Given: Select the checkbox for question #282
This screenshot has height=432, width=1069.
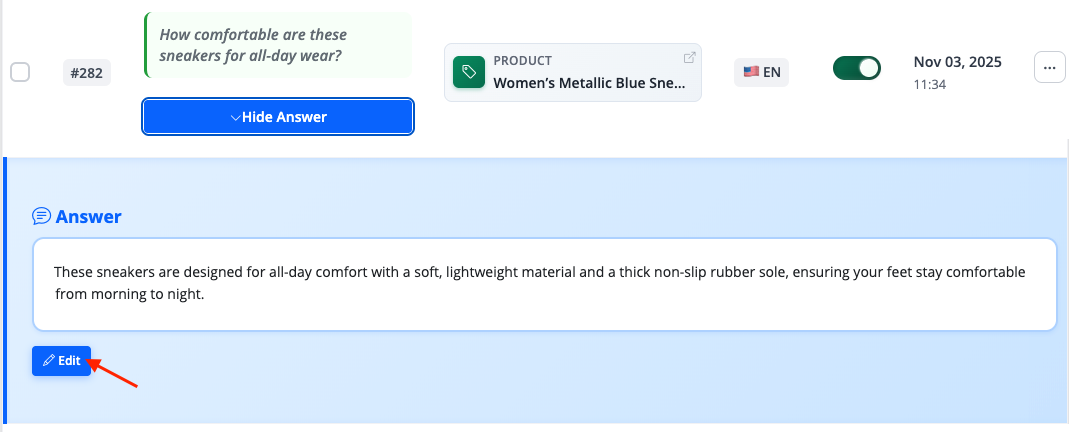Looking at the screenshot, I should tap(20, 72).
